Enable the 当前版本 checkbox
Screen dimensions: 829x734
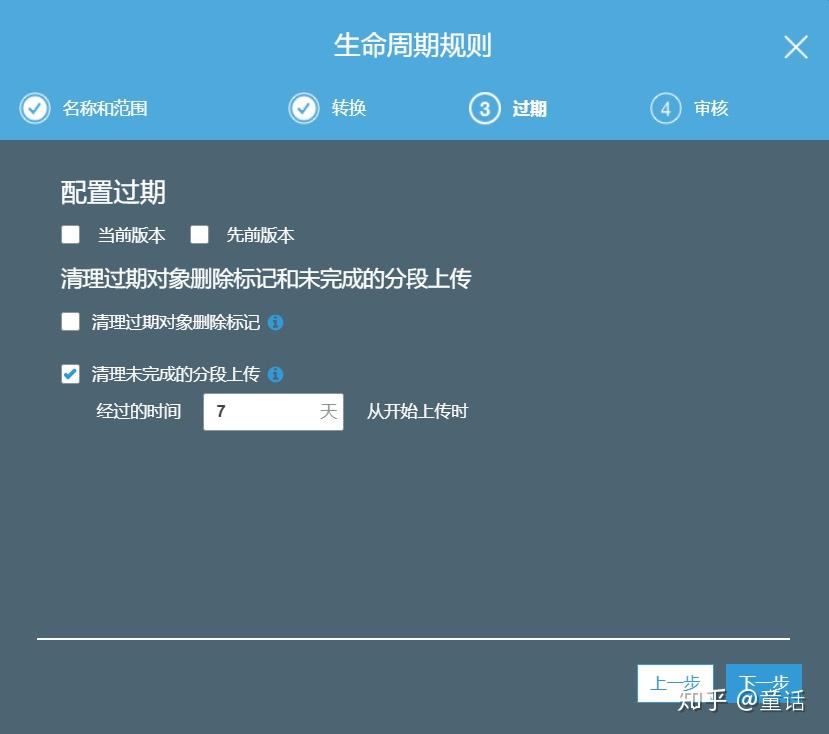70,234
